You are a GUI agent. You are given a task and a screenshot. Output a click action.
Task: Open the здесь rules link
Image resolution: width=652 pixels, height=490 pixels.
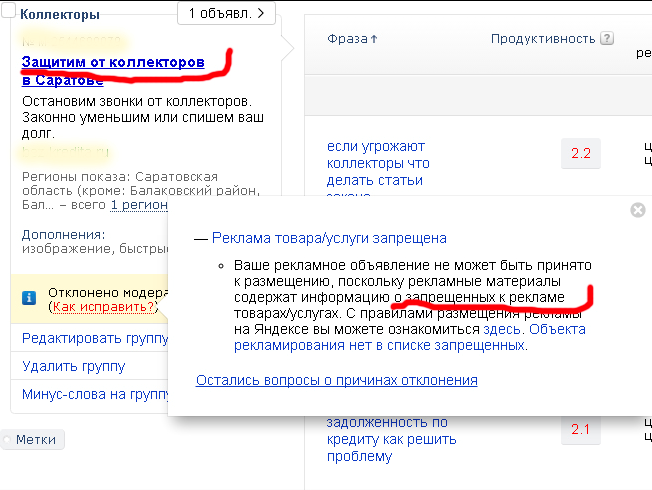point(501,329)
